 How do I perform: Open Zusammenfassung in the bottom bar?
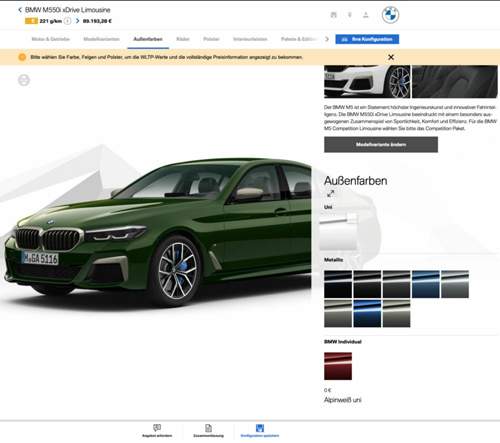click(x=208, y=431)
